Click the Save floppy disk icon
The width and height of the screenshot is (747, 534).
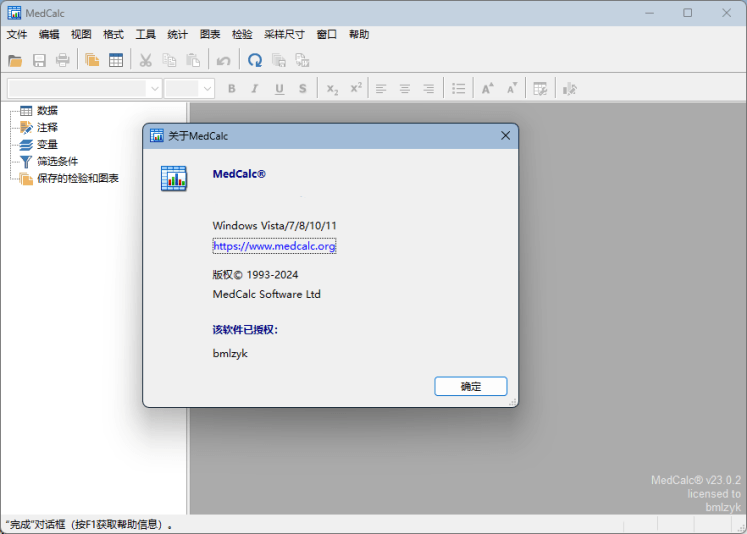click(39, 60)
